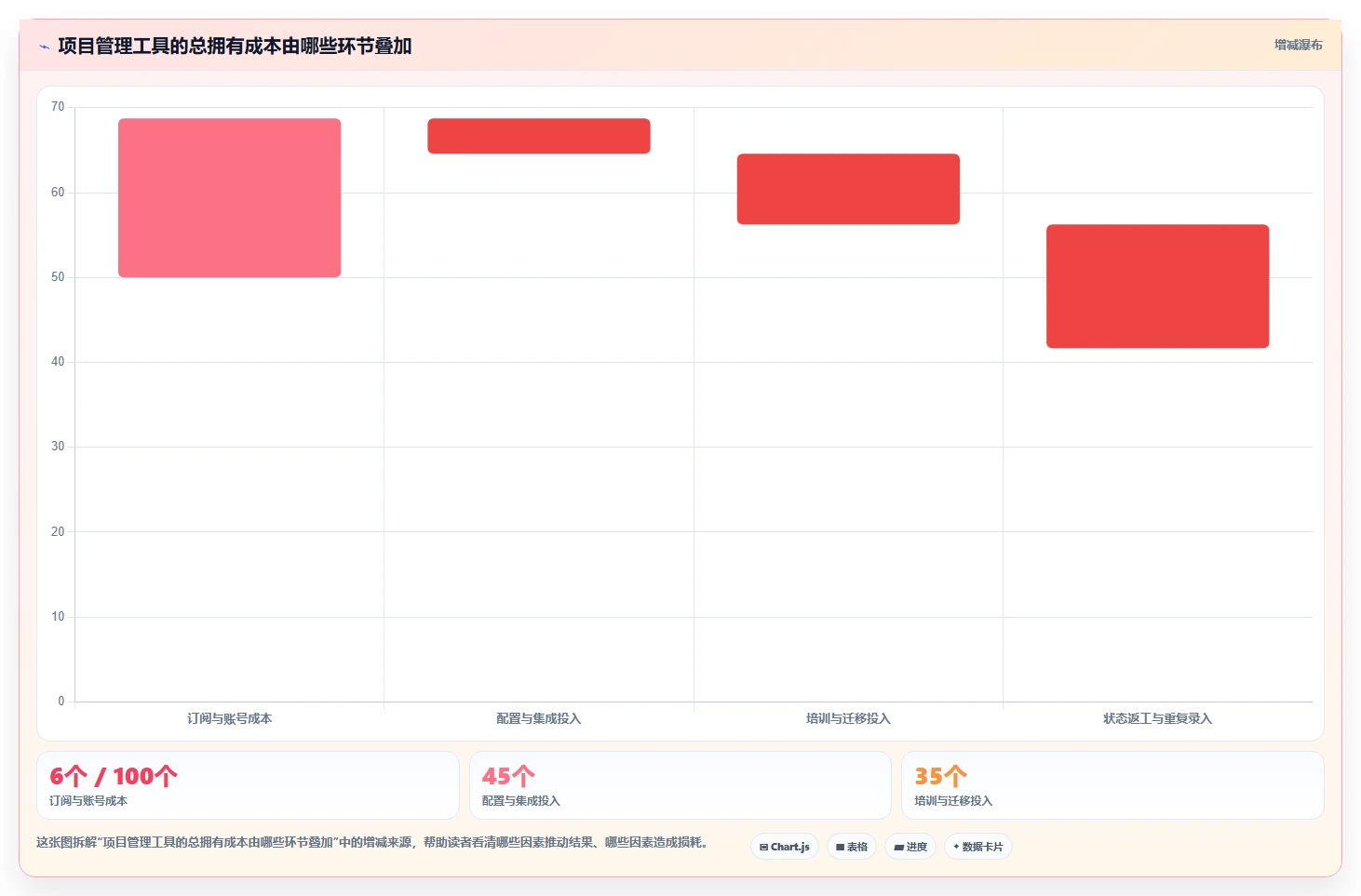Click y-axis tick value 50

[58, 277]
